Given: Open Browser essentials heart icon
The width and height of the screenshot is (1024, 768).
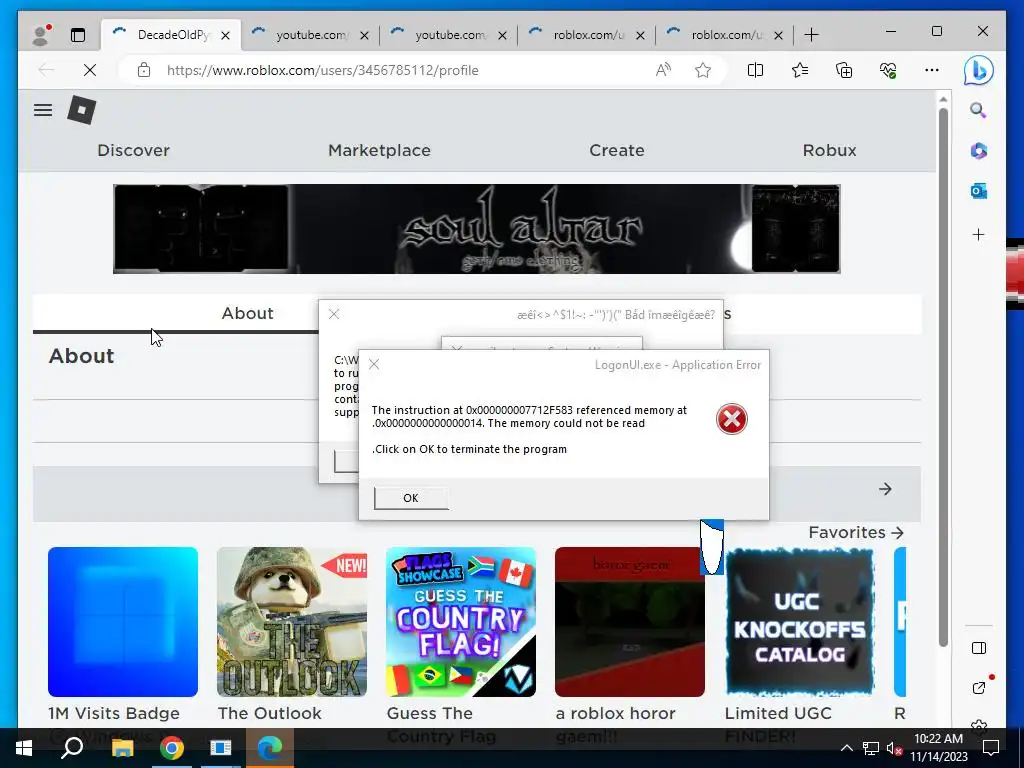Looking at the screenshot, I should [888, 70].
